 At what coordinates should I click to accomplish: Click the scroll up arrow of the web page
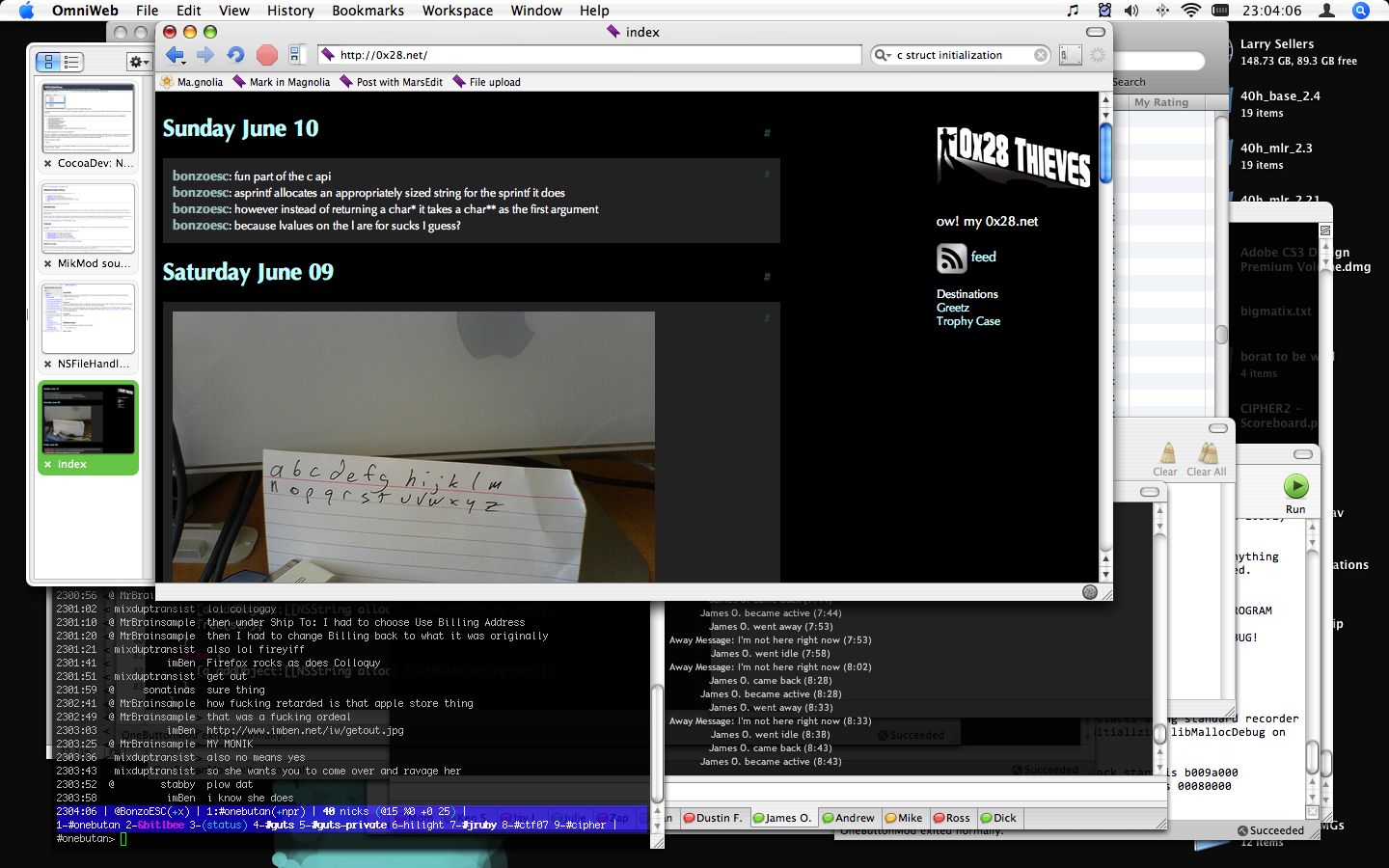(1105, 100)
